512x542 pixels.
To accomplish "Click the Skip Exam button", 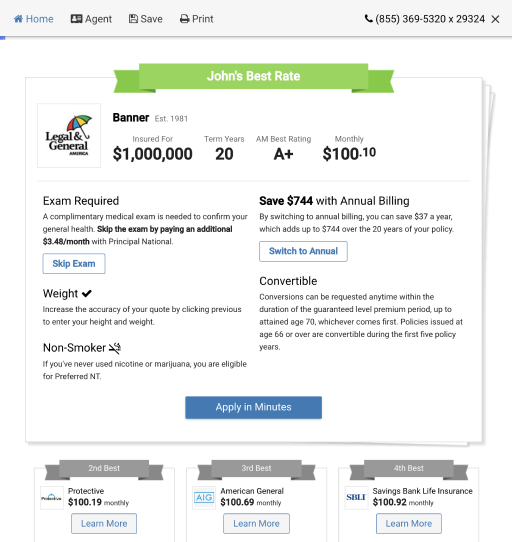I will (x=74, y=264).
